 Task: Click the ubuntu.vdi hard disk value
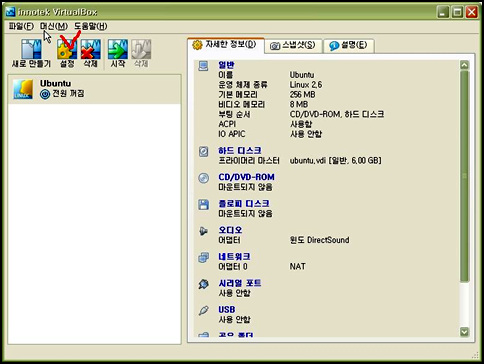pyautogui.click(x=335, y=161)
